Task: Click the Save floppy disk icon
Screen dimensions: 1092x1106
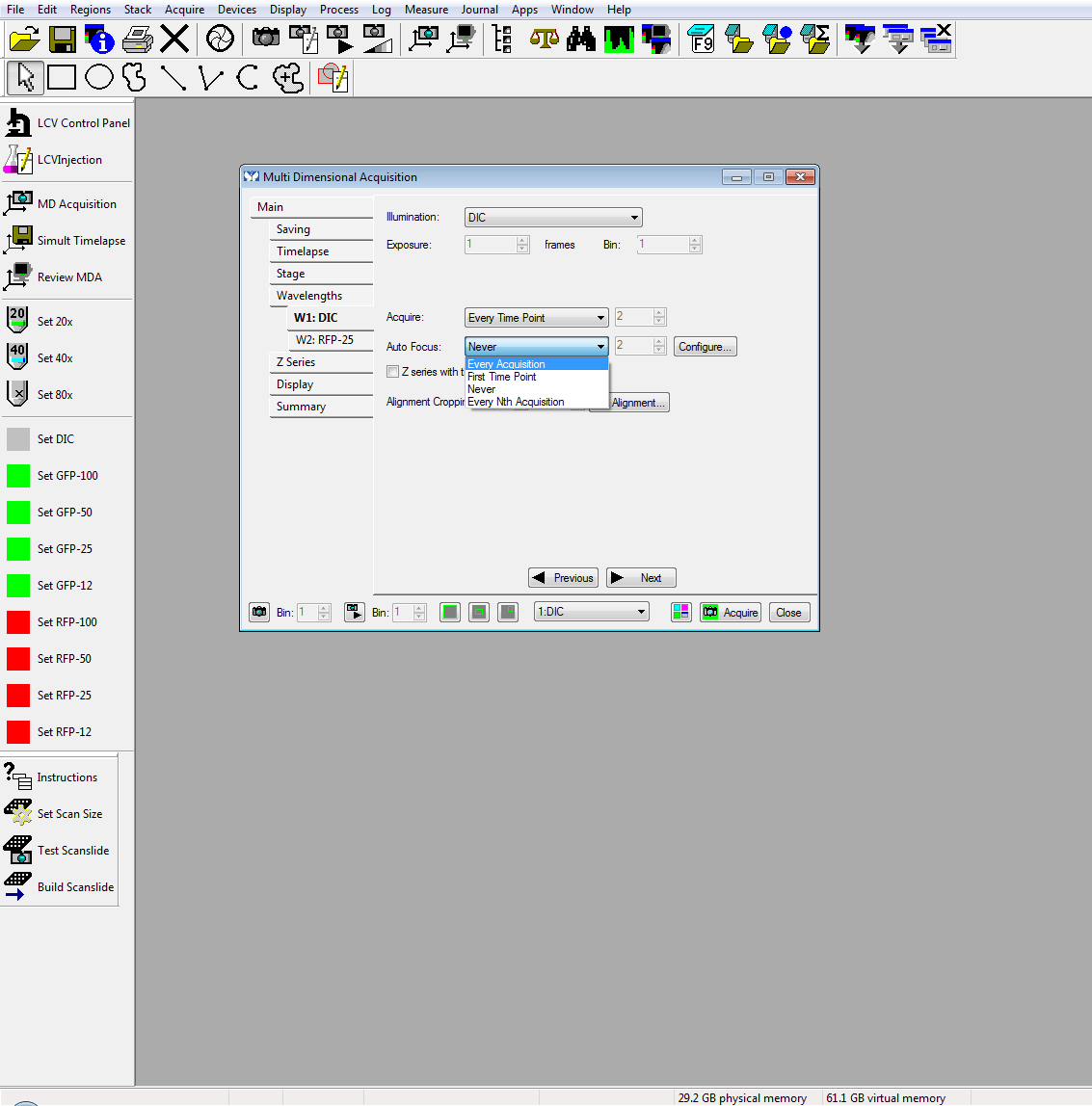Action: (62, 39)
